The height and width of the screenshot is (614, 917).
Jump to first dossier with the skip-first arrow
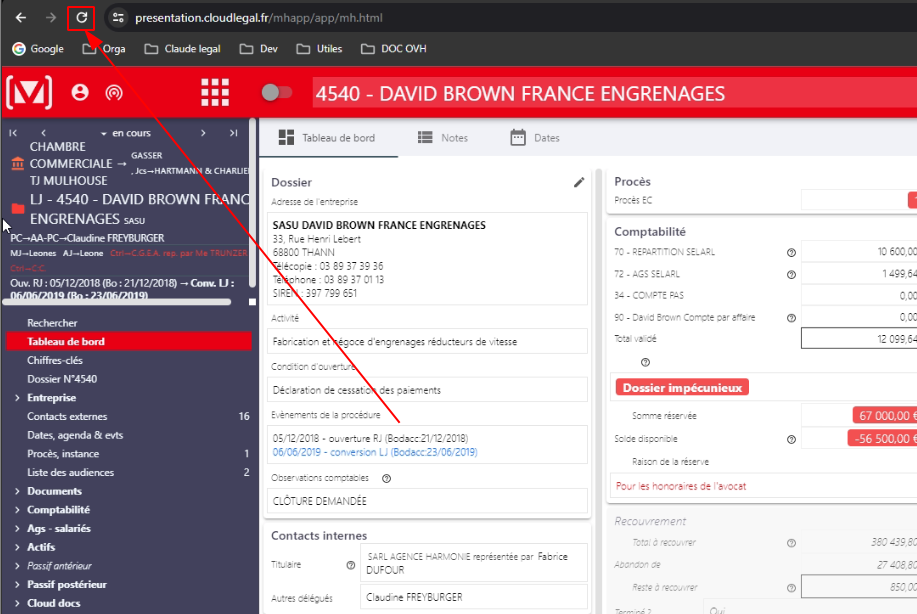pyautogui.click(x=13, y=133)
